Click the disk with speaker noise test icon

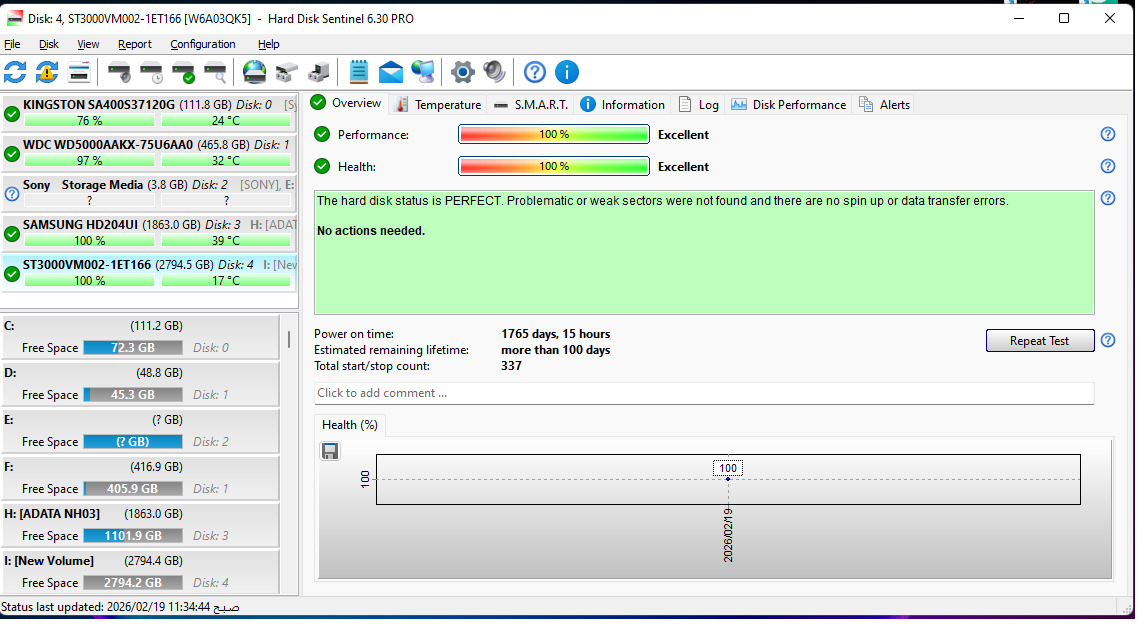pyautogui.click(x=119, y=72)
